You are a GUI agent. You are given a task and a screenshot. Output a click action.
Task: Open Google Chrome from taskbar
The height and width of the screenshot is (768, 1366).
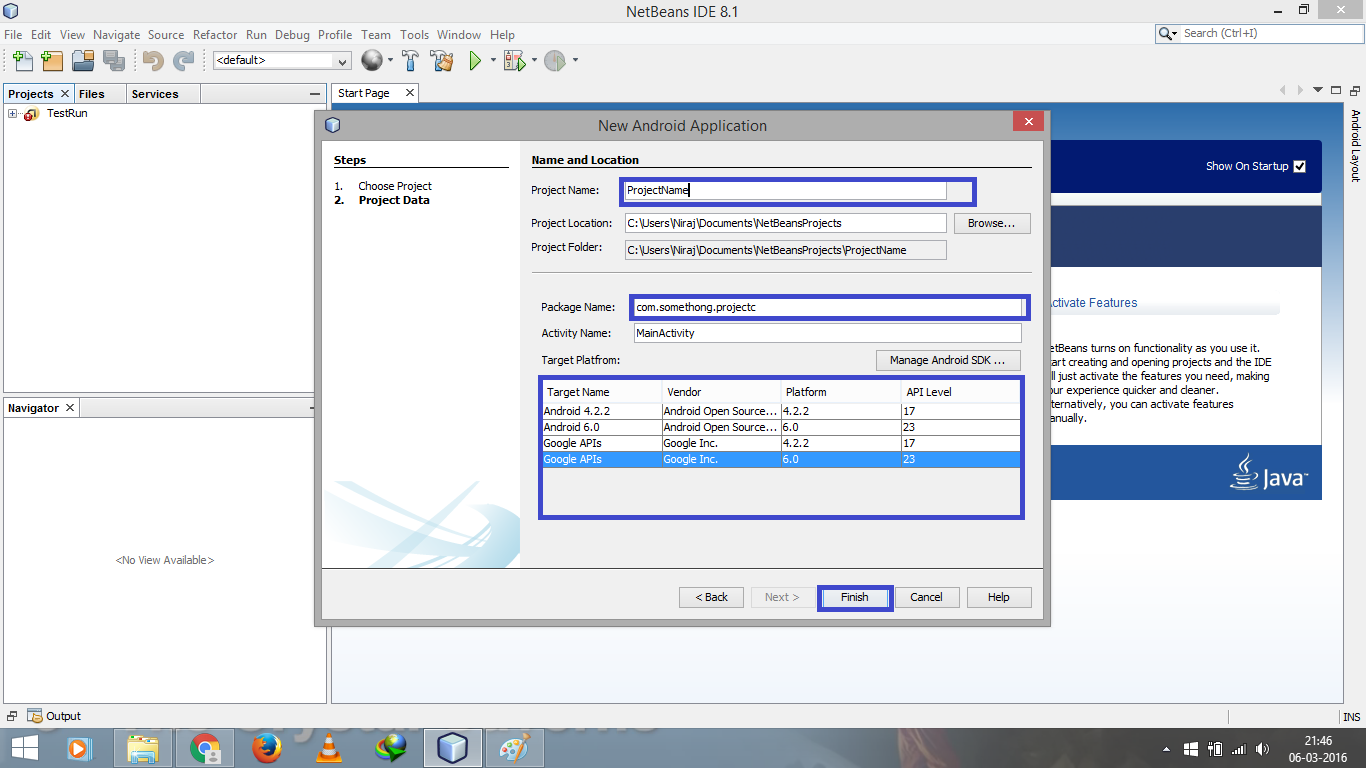[205, 748]
